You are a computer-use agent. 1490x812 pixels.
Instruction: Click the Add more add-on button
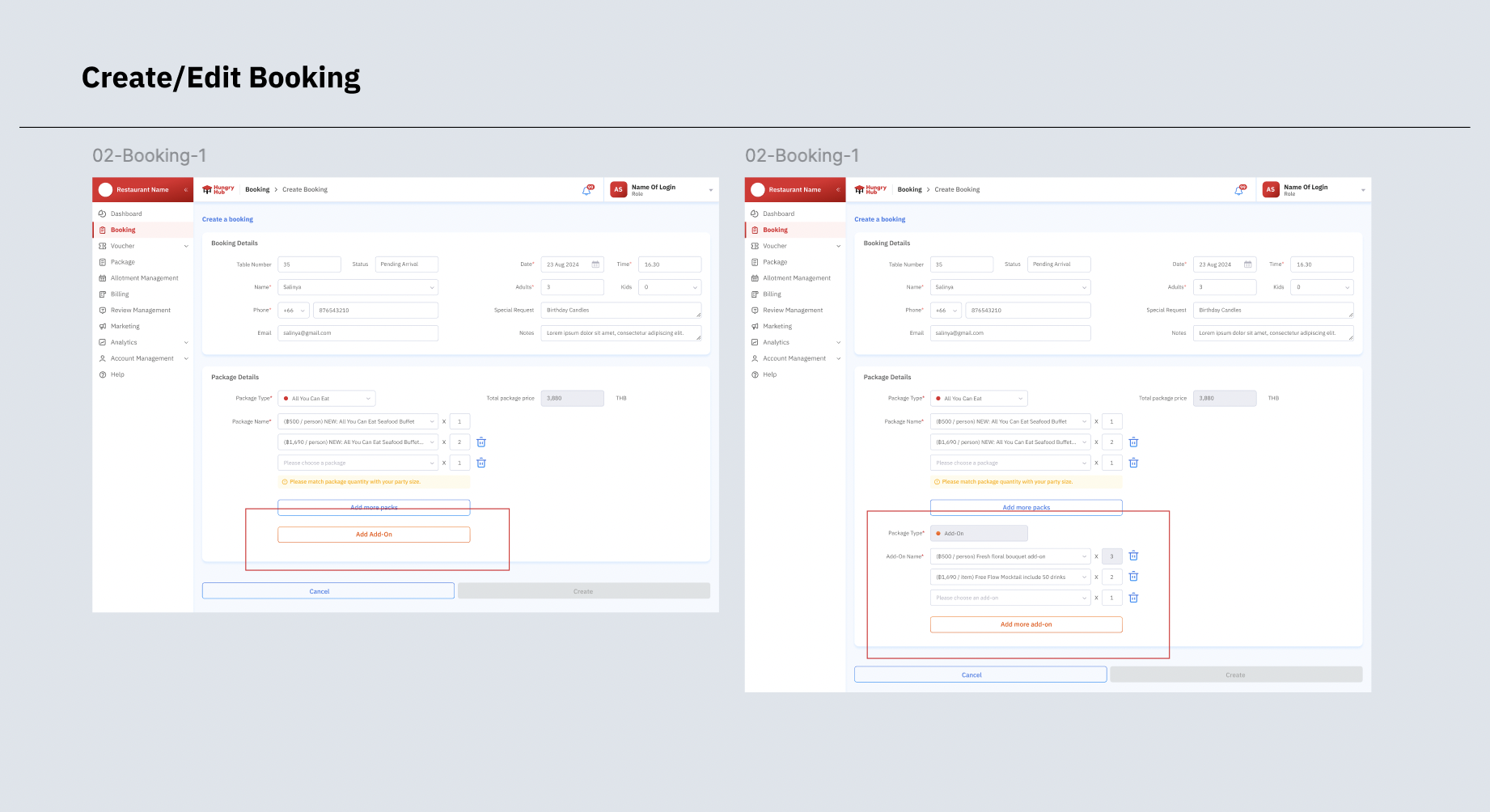pos(1026,624)
